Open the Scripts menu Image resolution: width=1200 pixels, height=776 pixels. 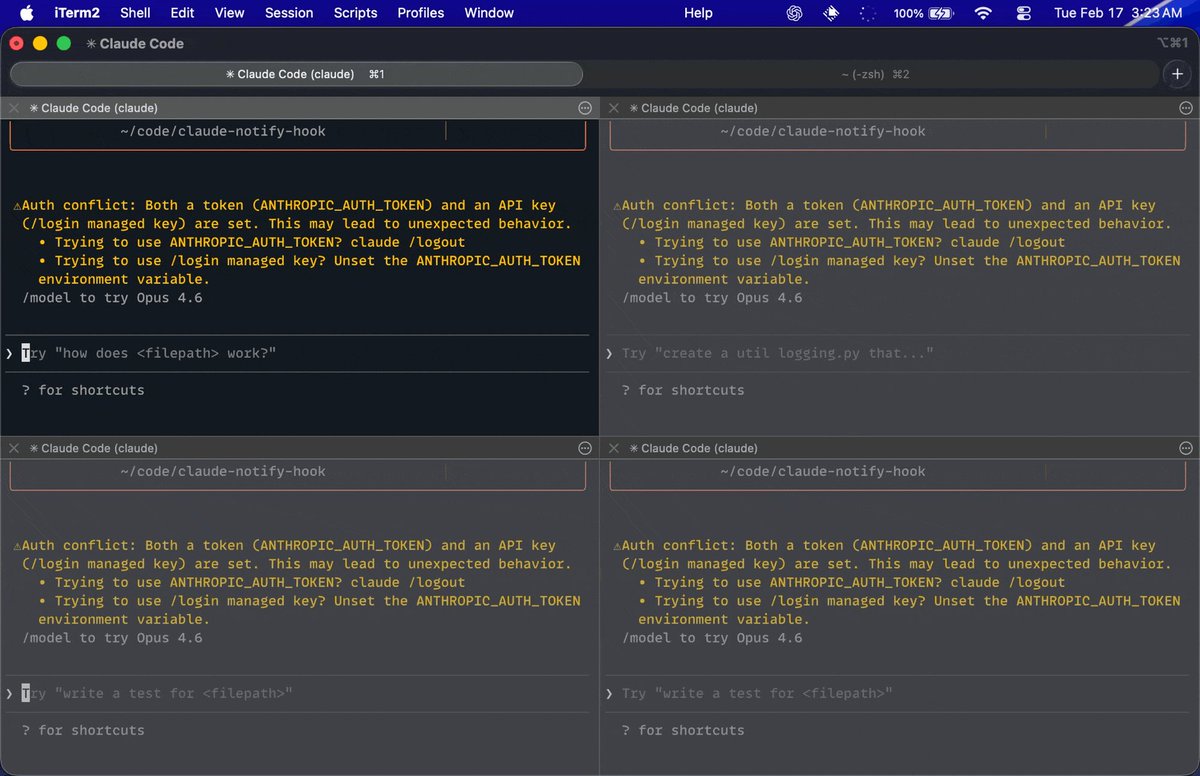[355, 13]
